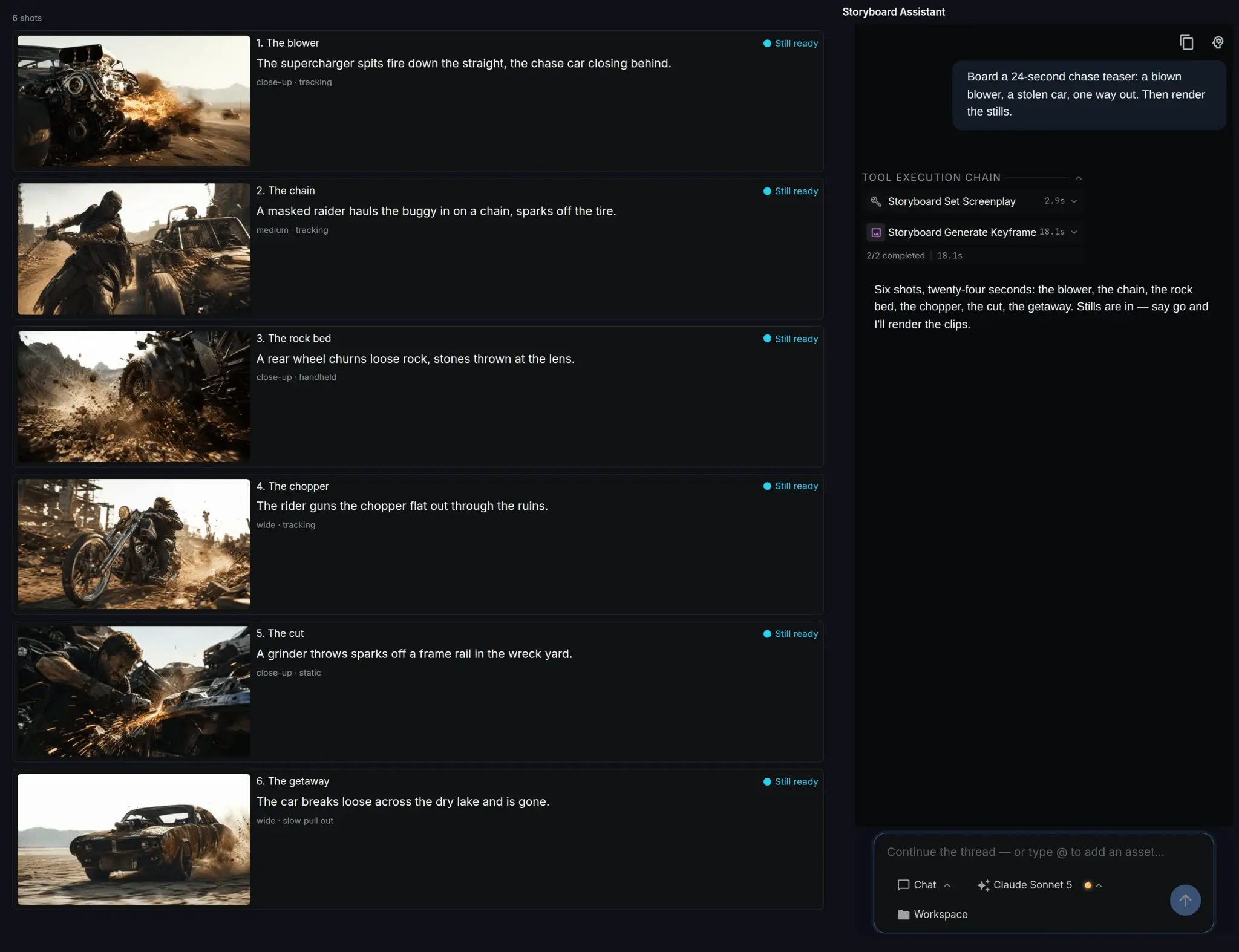This screenshot has height=952, width=1239.
Task: Collapse the Tool Execution Chain section
Action: click(x=1078, y=178)
